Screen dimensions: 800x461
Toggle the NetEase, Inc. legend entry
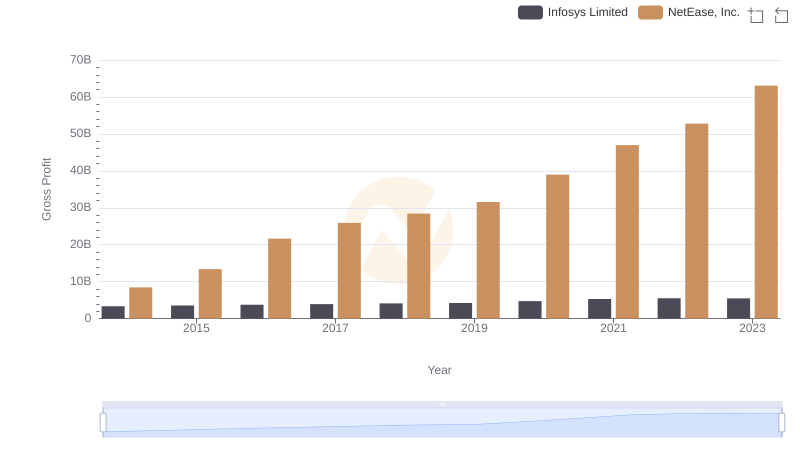point(689,12)
